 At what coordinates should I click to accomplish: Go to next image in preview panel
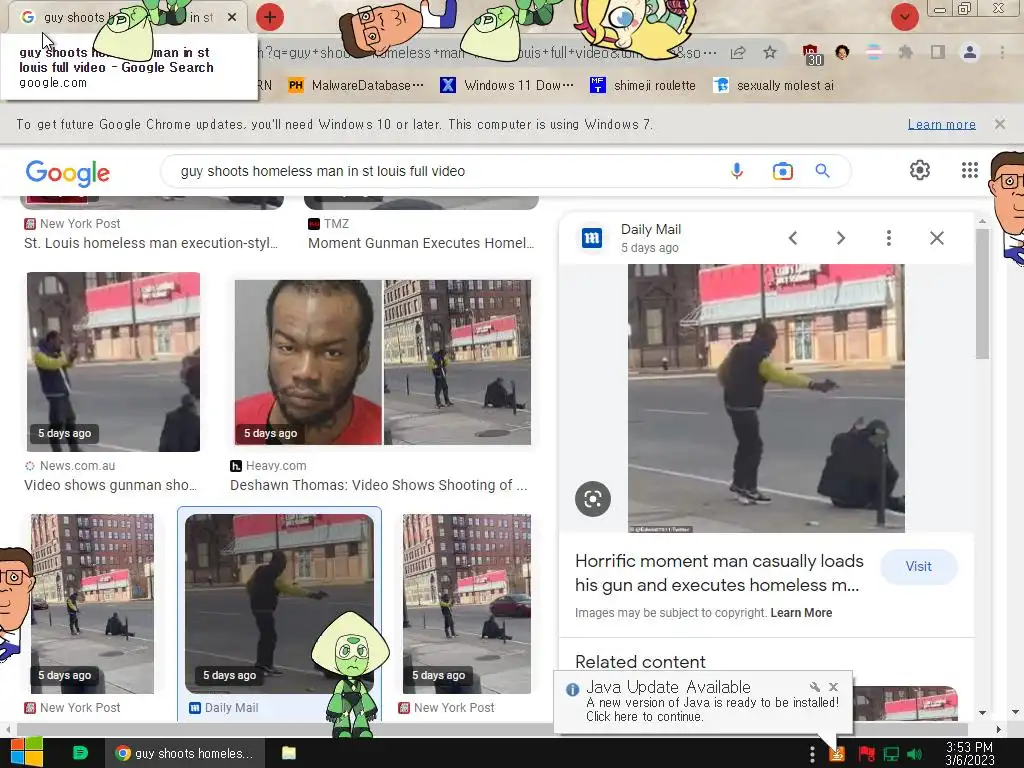coord(841,238)
